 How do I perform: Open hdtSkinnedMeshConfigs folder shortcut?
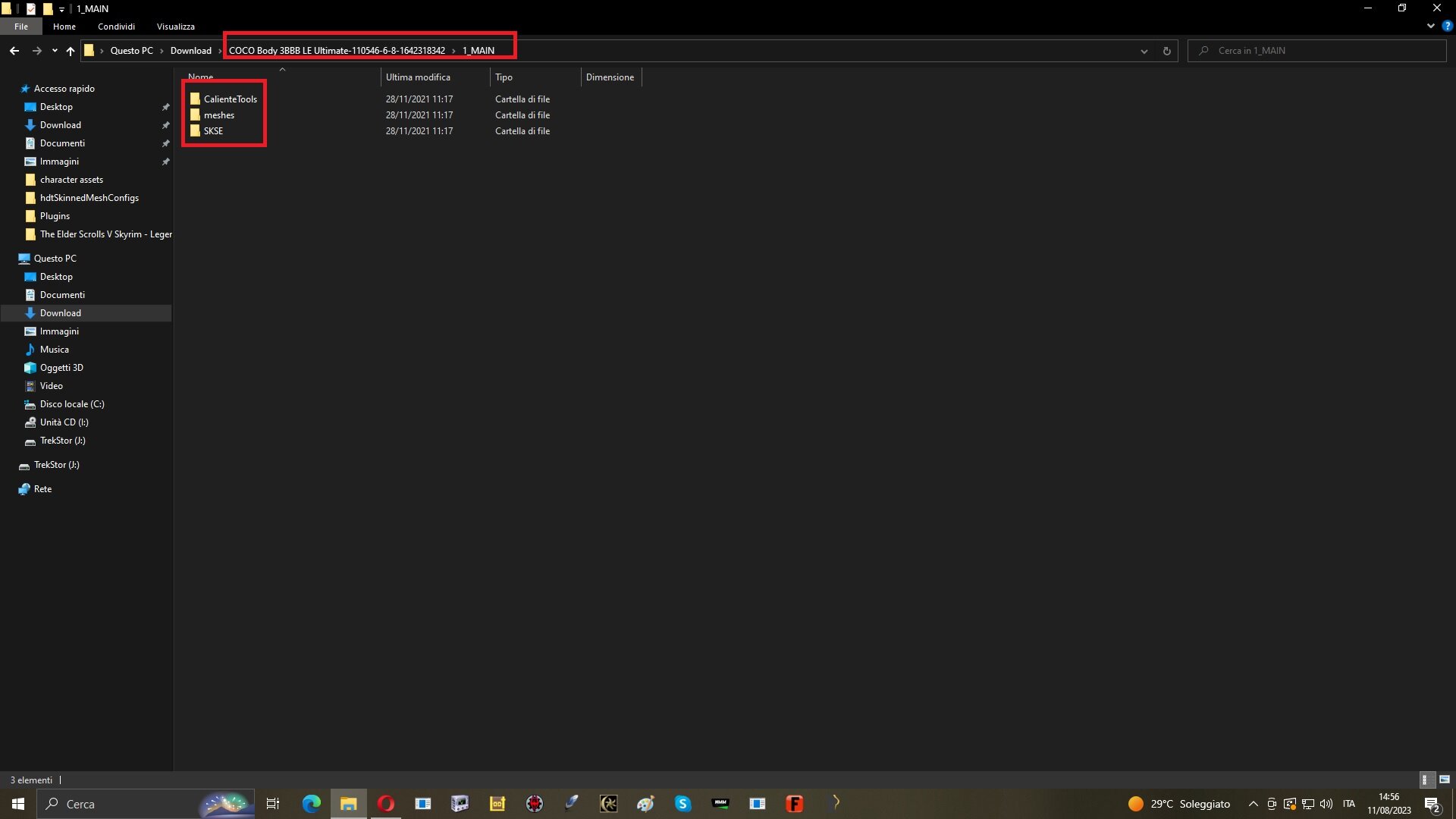click(x=89, y=198)
